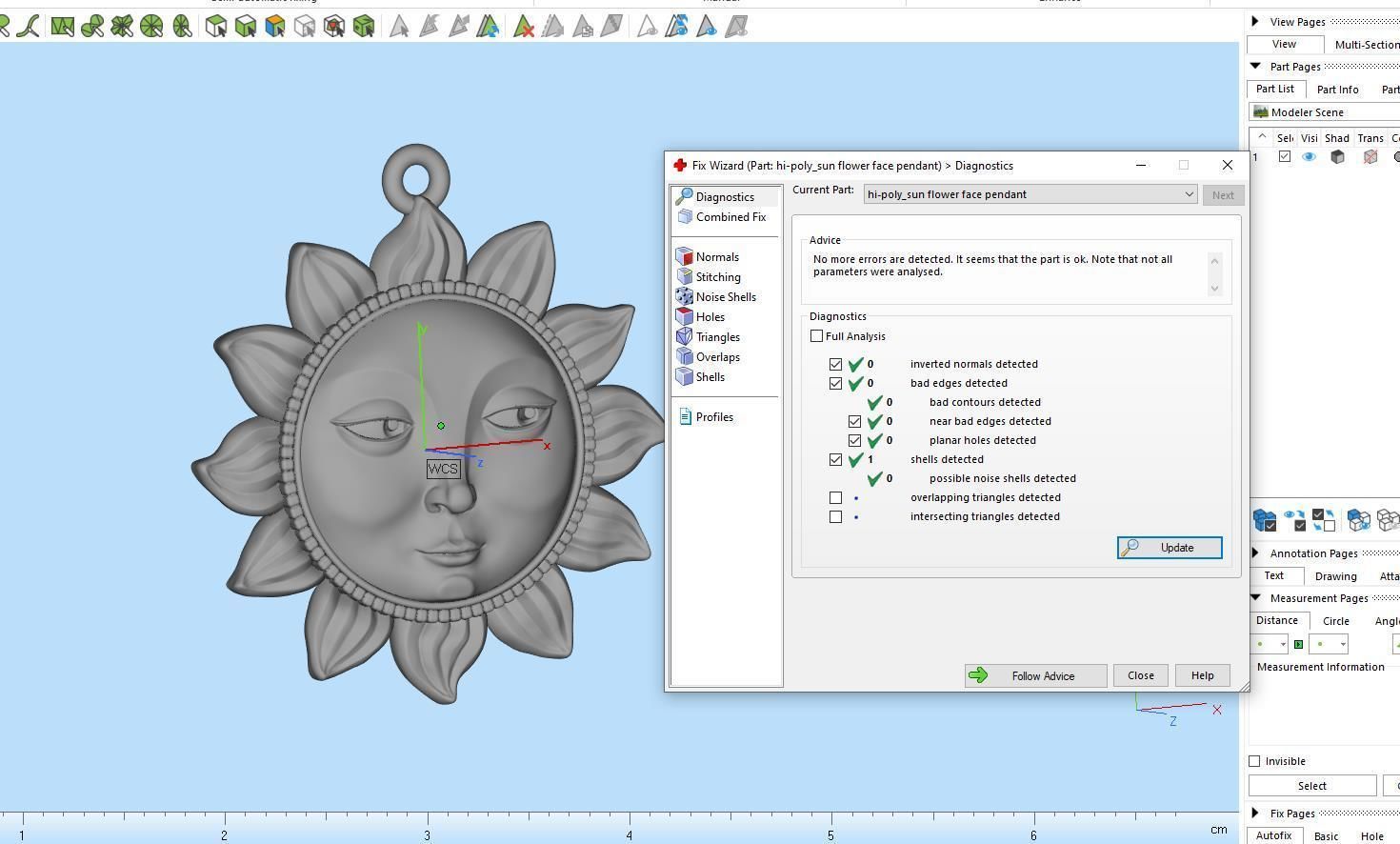
Task: Select the Autofix tab
Action: 1273,835
